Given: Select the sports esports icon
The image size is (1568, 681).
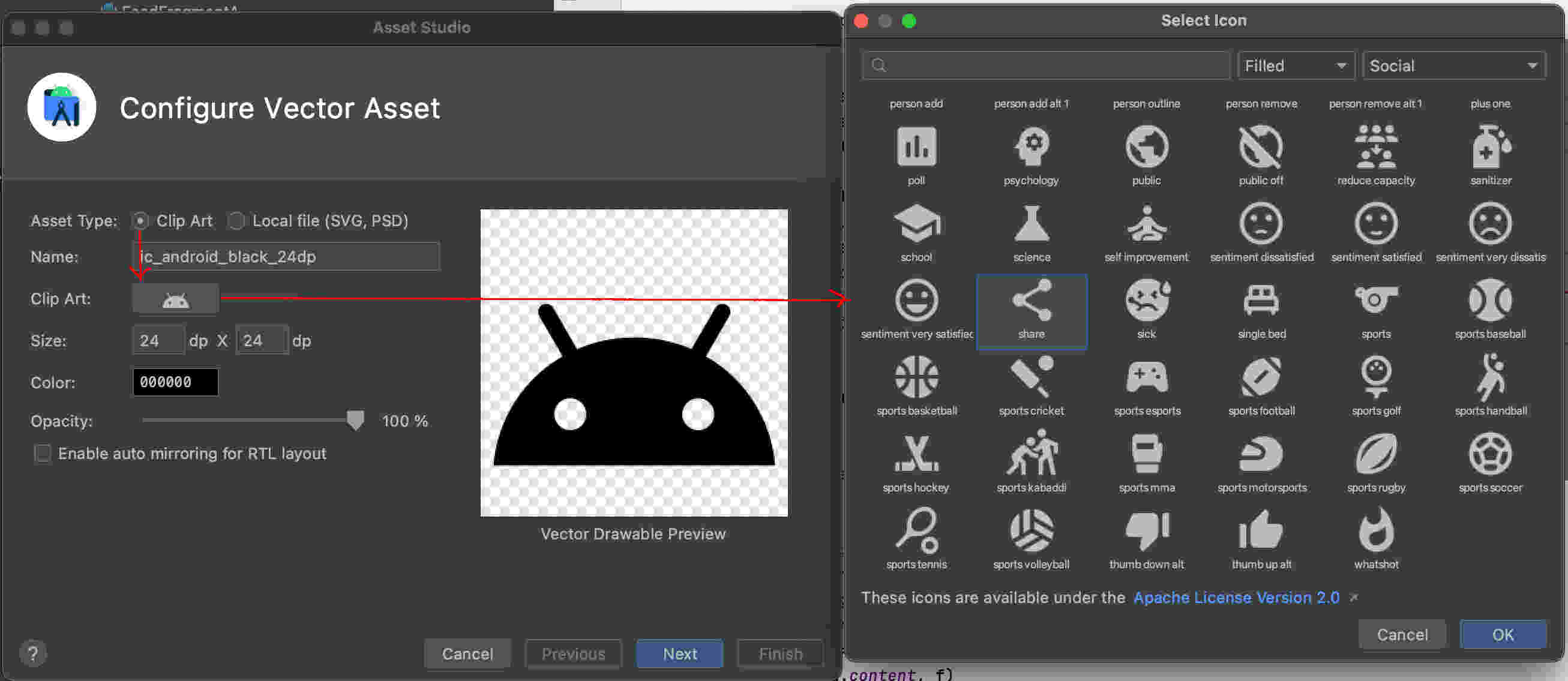Looking at the screenshot, I should coord(1146,377).
